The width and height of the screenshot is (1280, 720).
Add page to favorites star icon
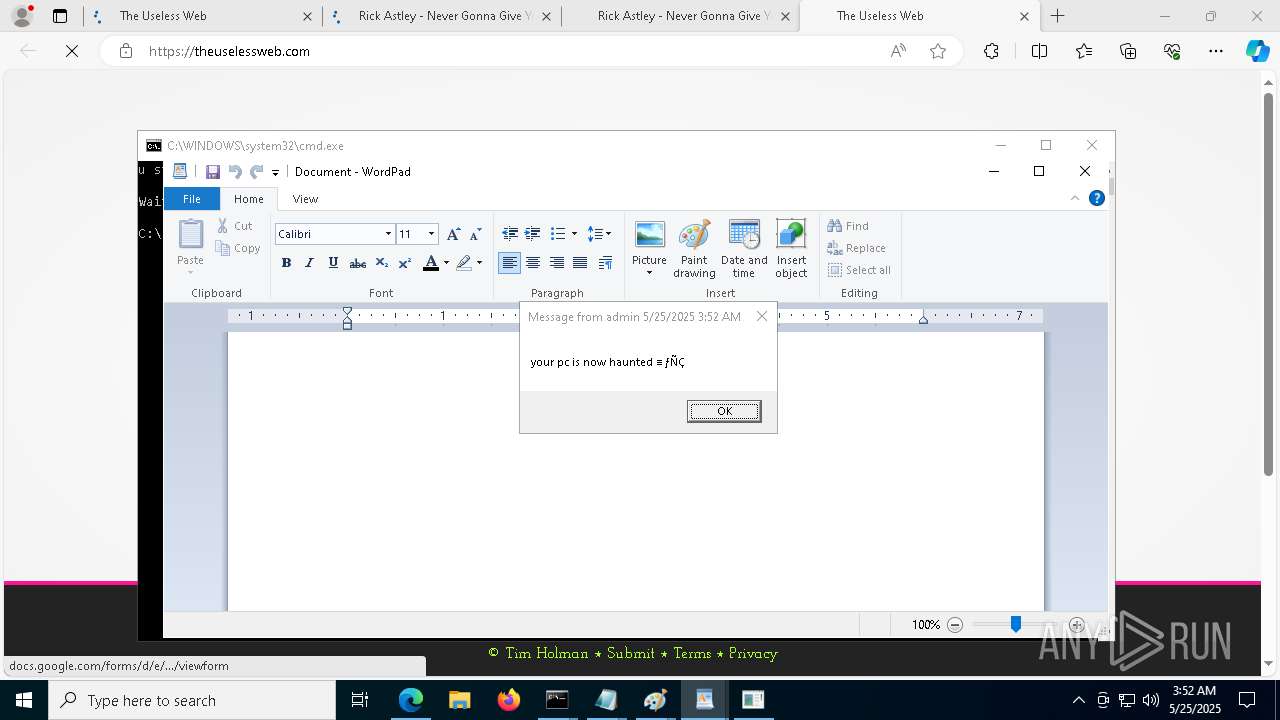coord(938,51)
